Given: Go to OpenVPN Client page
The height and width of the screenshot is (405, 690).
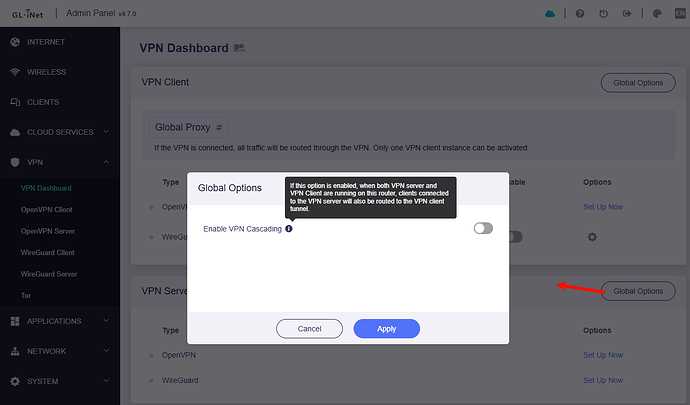Looking at the screenshot, I should pos(47,210).
